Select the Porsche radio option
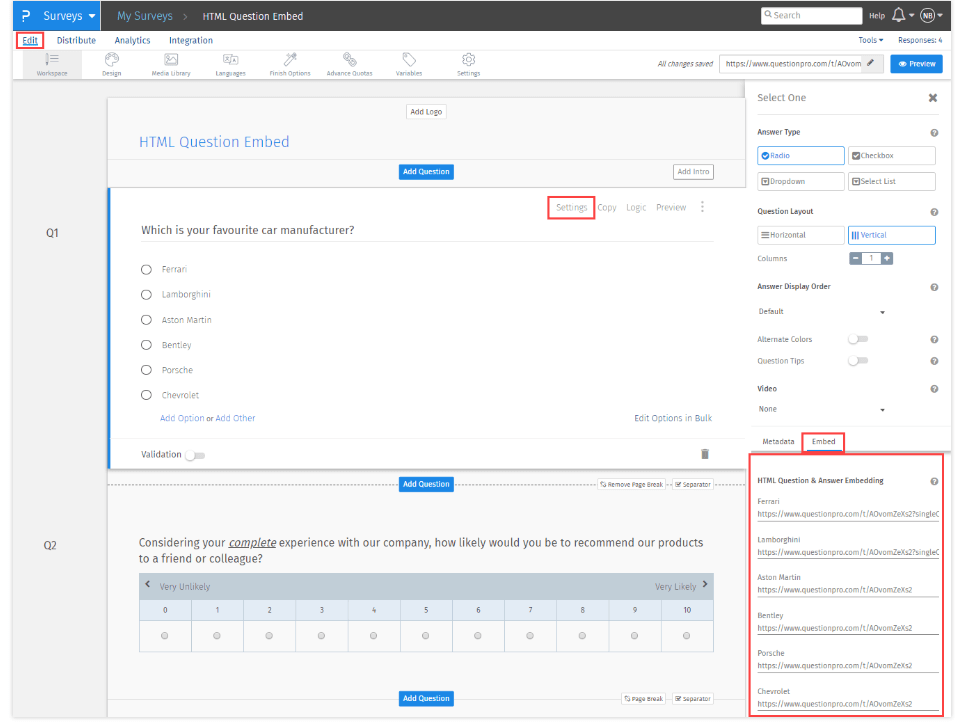 146,370
